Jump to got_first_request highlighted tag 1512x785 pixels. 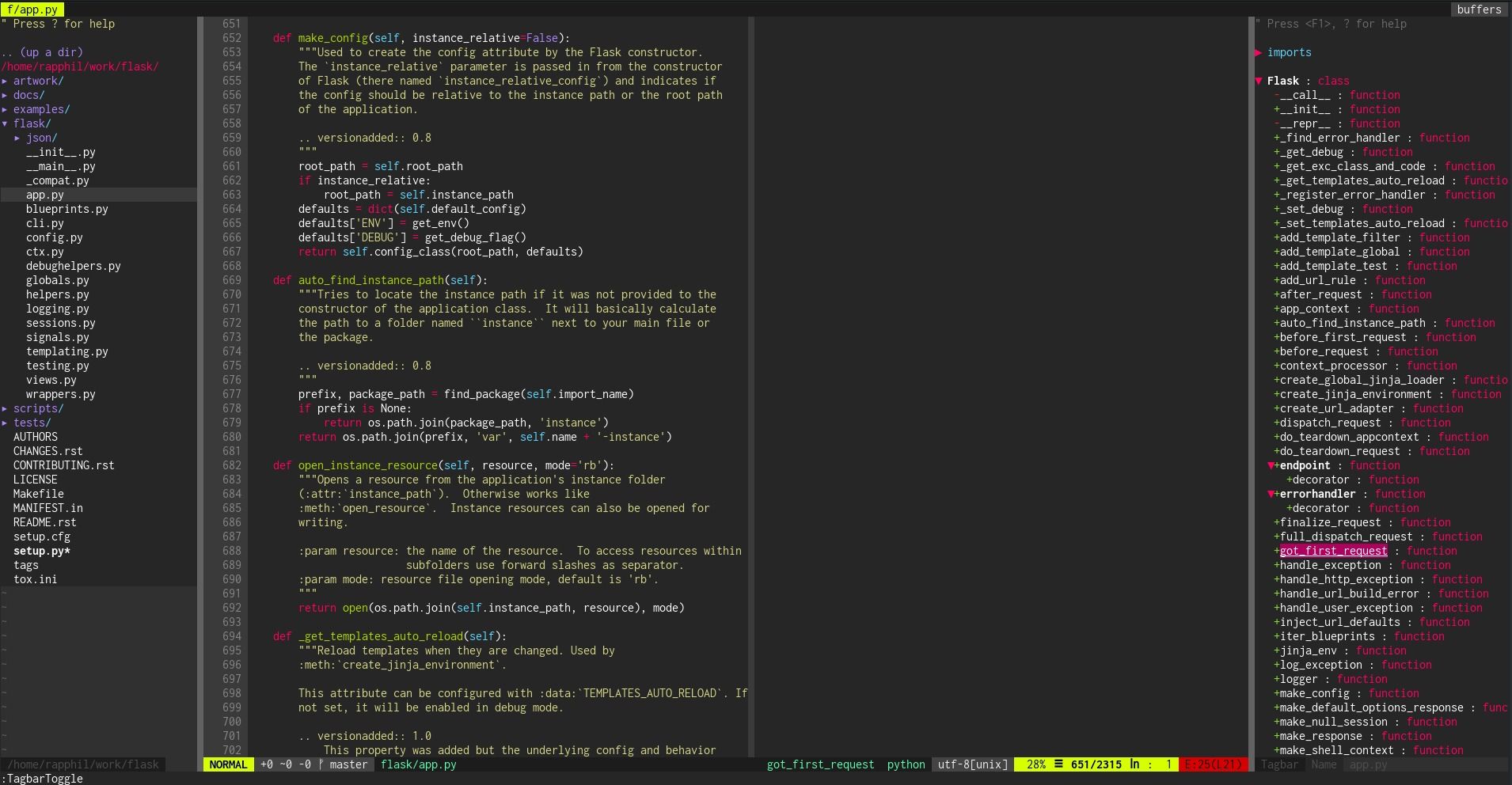tap(1333, 551)
